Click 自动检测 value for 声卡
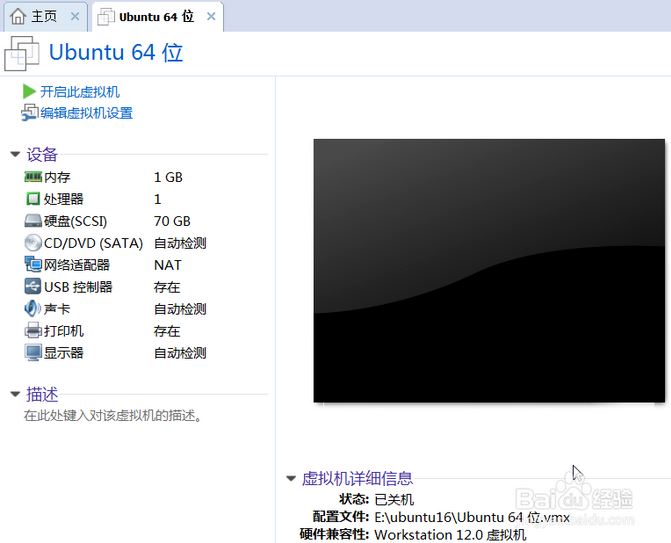Viewport: 671px width, 543px height. point(180,309)
